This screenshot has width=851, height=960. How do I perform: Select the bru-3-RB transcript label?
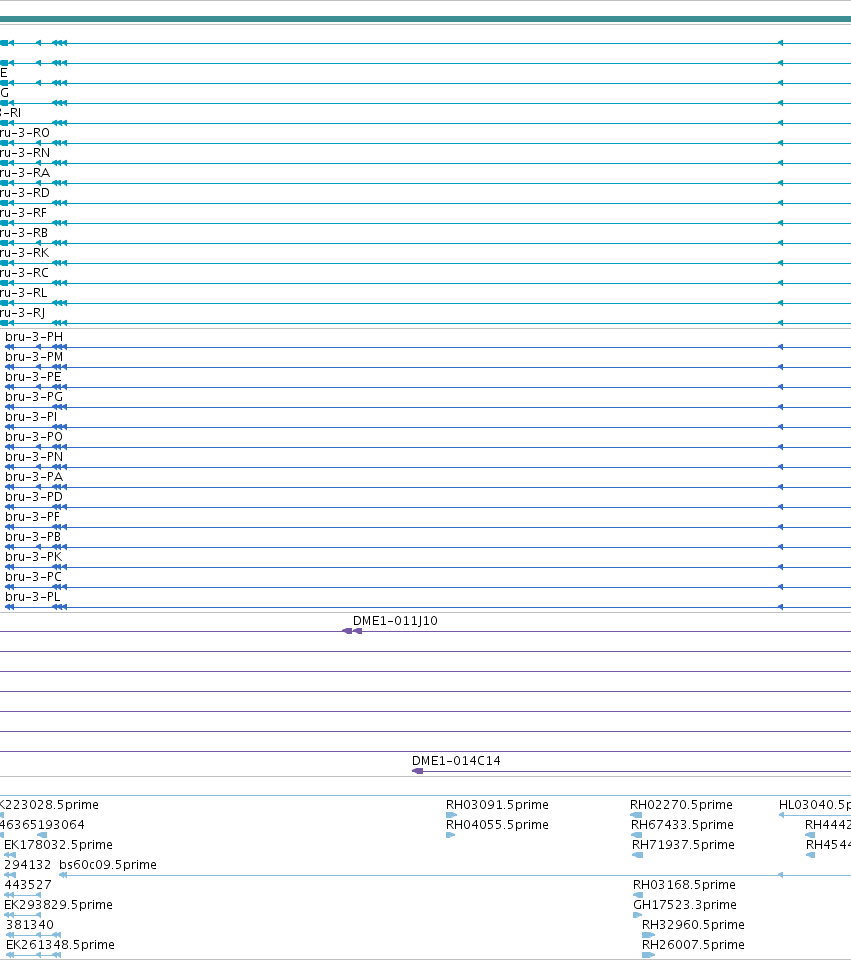coord(24,233)
